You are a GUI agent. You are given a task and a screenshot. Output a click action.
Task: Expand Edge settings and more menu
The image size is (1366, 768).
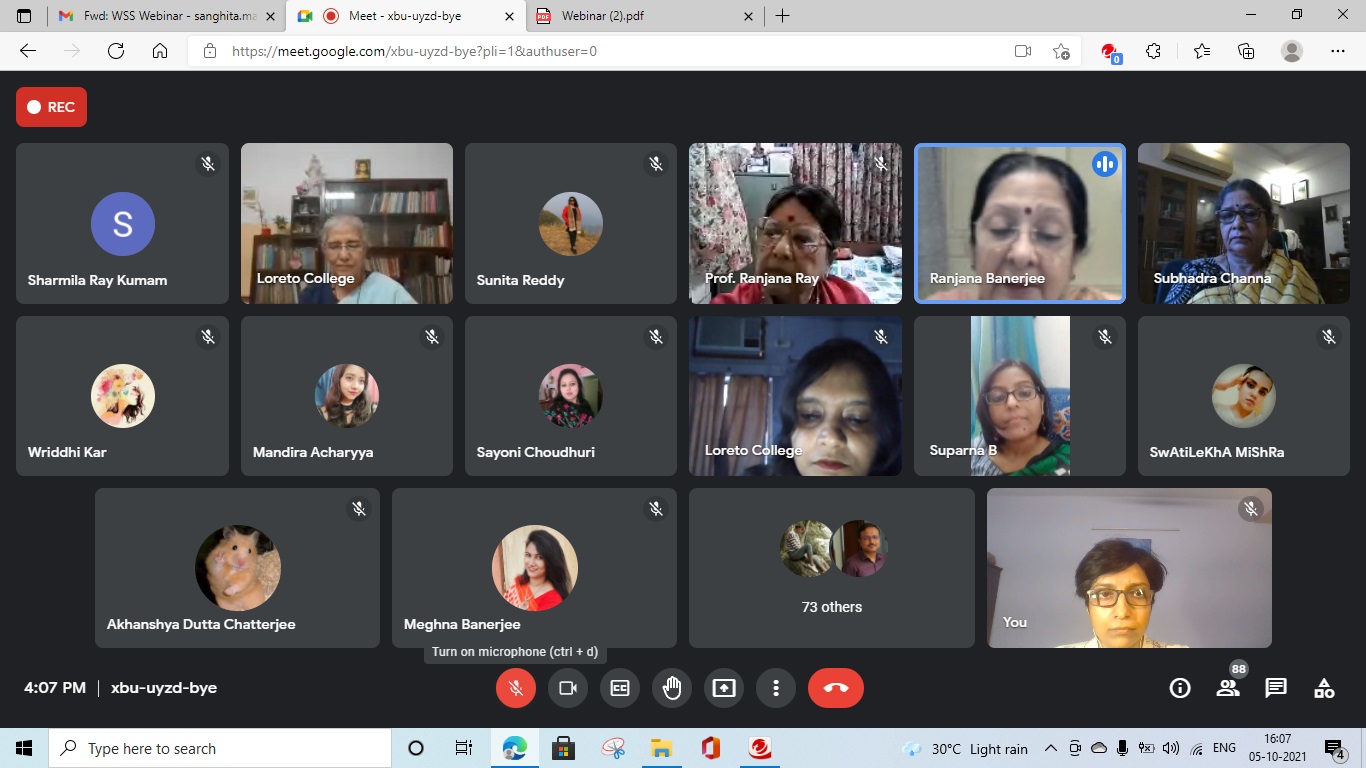[x=1338, y=51]
